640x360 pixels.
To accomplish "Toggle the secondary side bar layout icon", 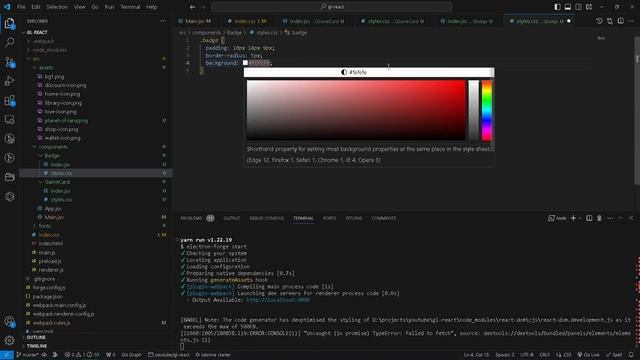I will point(578,7).
